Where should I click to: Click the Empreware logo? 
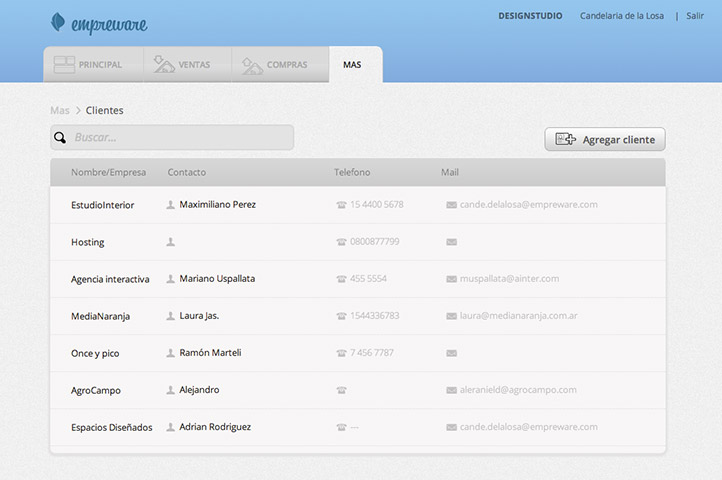[x=98, y=22]
